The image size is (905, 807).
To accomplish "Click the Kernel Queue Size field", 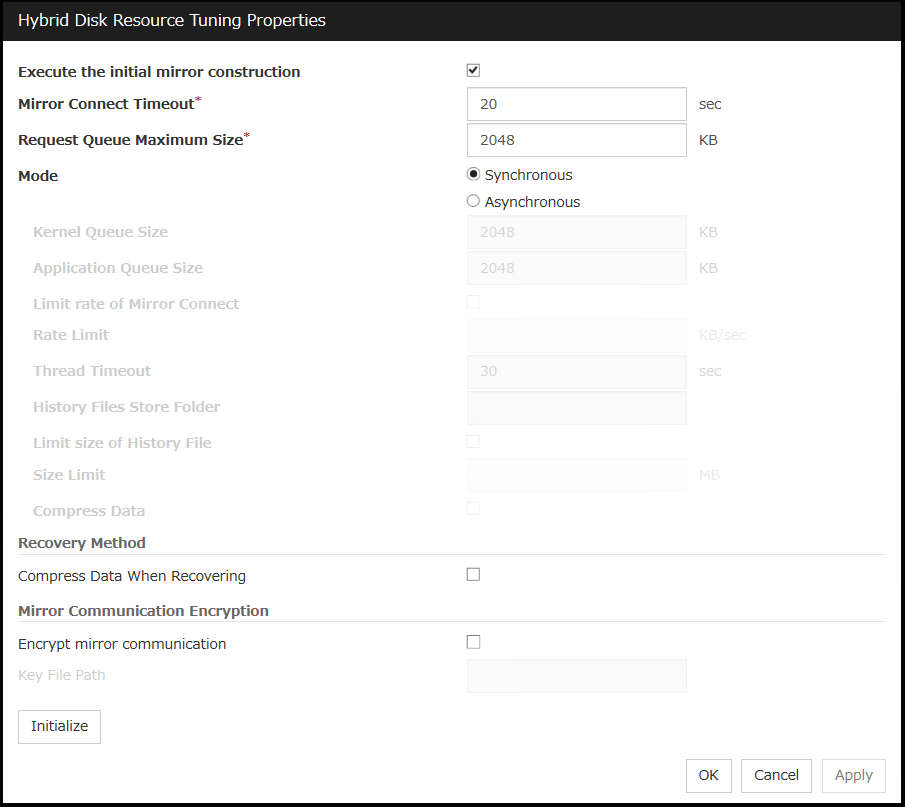I will click(x=576, y=232).
